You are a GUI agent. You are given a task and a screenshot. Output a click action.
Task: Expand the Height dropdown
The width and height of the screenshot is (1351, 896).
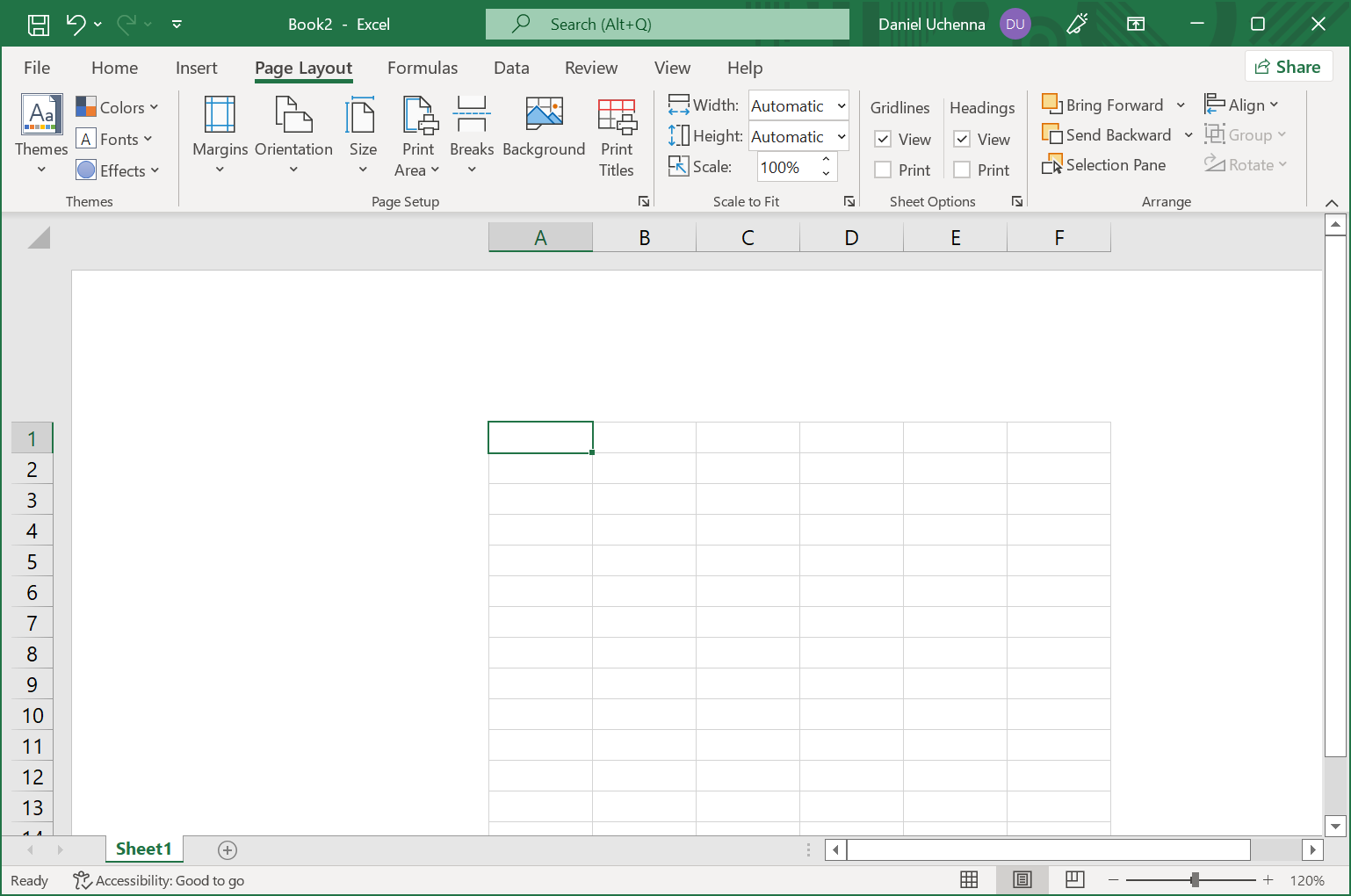point(841,137)
